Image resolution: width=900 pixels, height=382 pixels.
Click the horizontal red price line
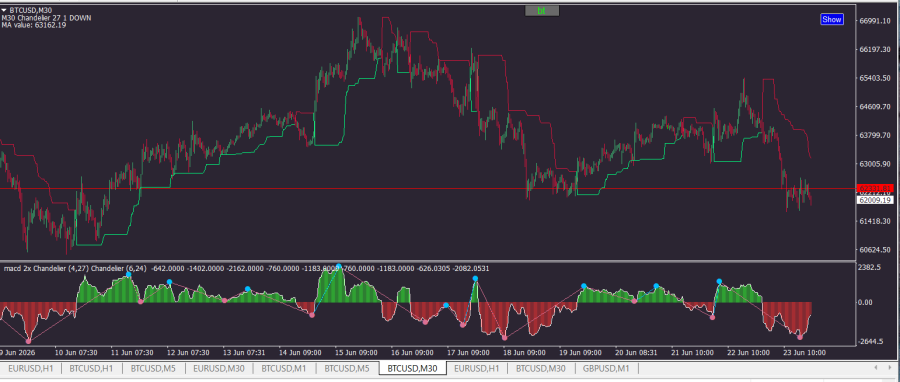(428, 188)
